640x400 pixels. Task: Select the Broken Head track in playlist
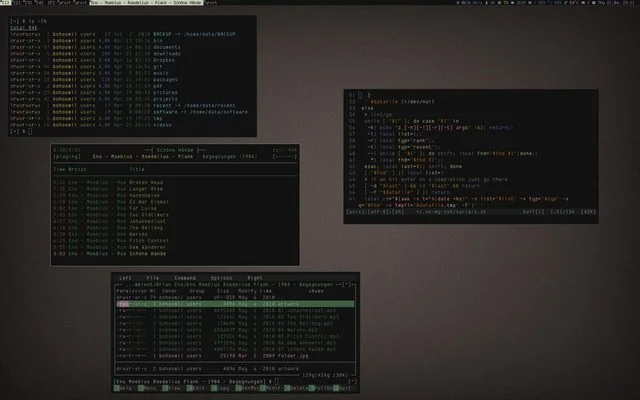[108, 182]
